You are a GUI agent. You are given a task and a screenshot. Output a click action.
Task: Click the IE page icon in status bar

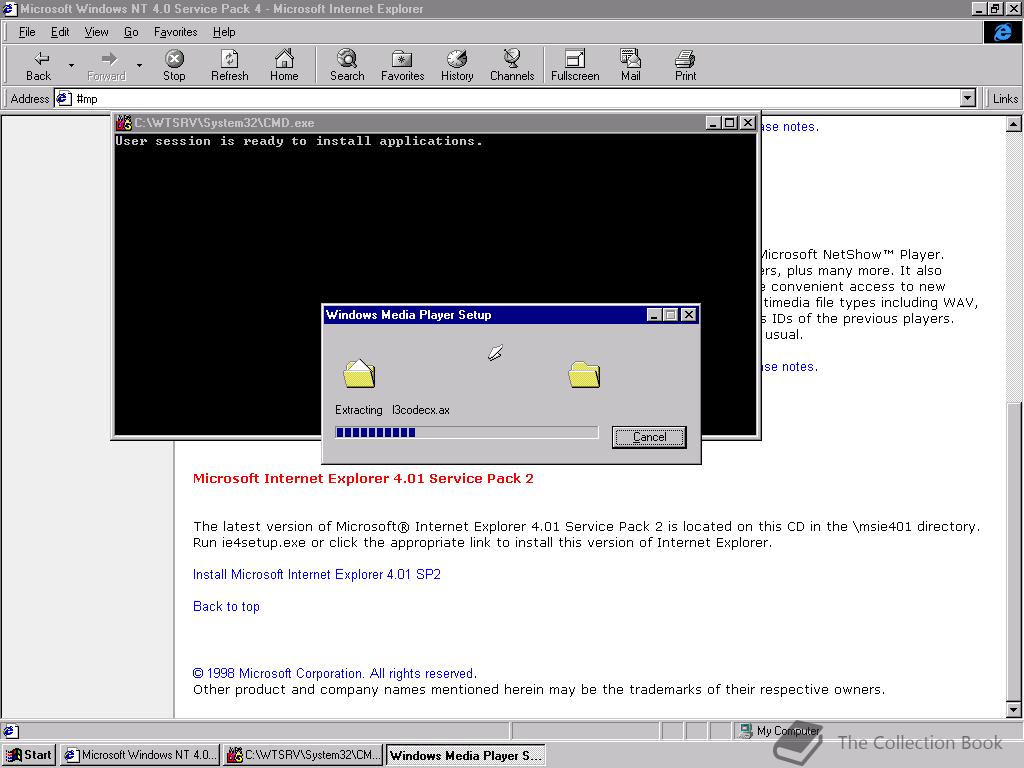coord(11,731)
